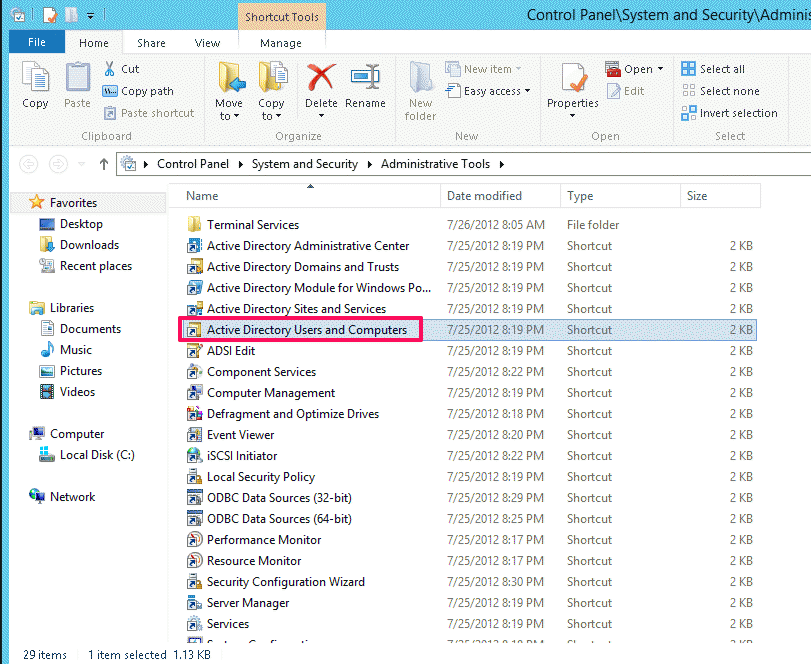This screenshot has width=811, height=664.
Task: Switch to the Home ribbon tab
Action: tap(94, 43)
